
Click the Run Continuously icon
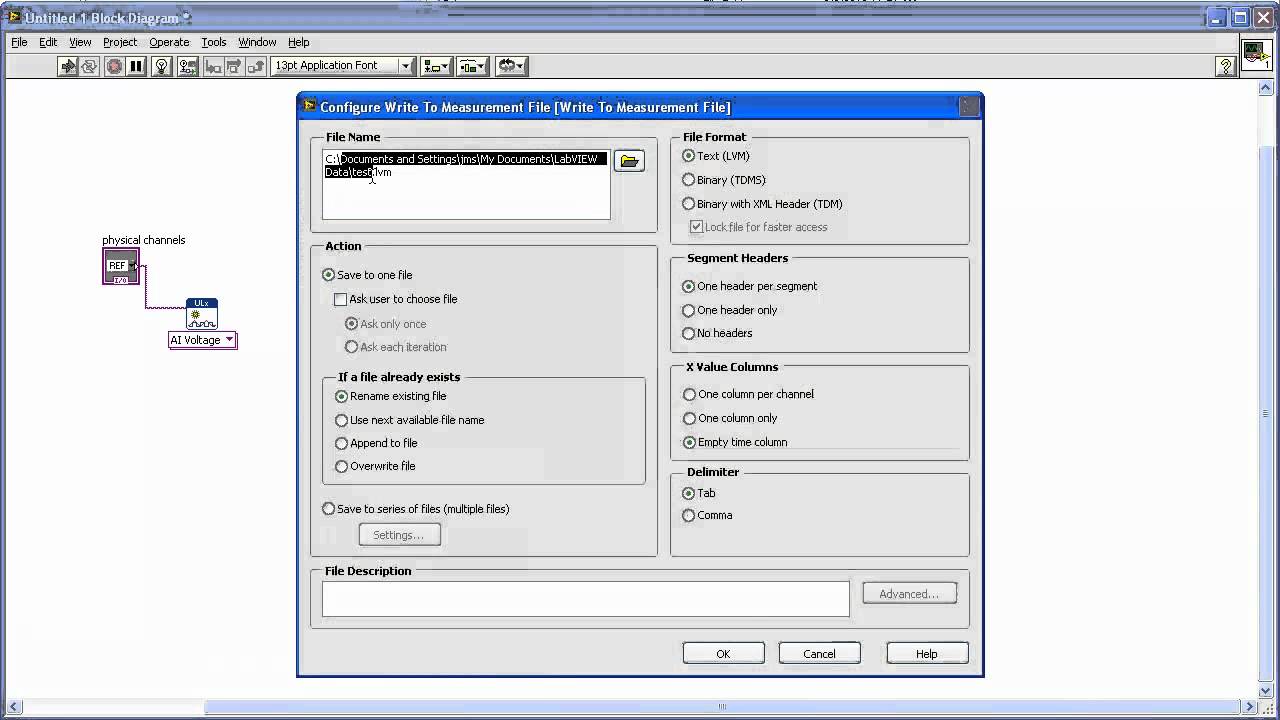(x=90, y=66)
